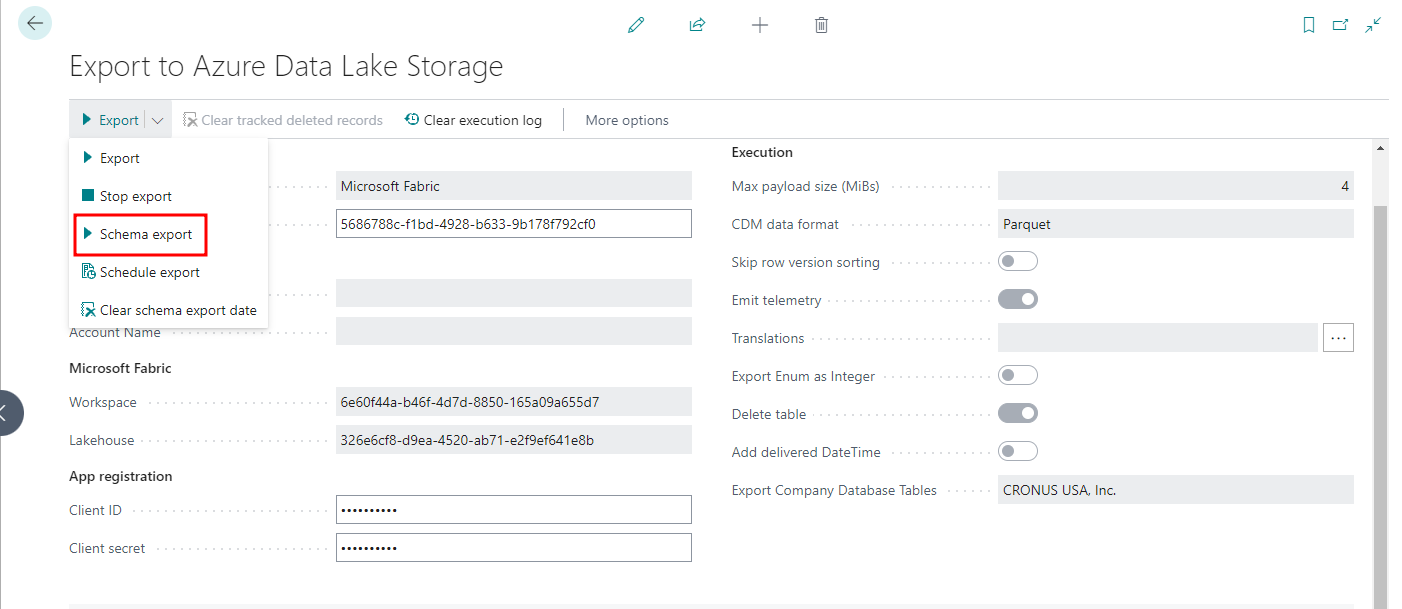The height and width of the screenshot is (609, 1402).
Task: Select Schedule export menu item
Action: click(168, 272)
